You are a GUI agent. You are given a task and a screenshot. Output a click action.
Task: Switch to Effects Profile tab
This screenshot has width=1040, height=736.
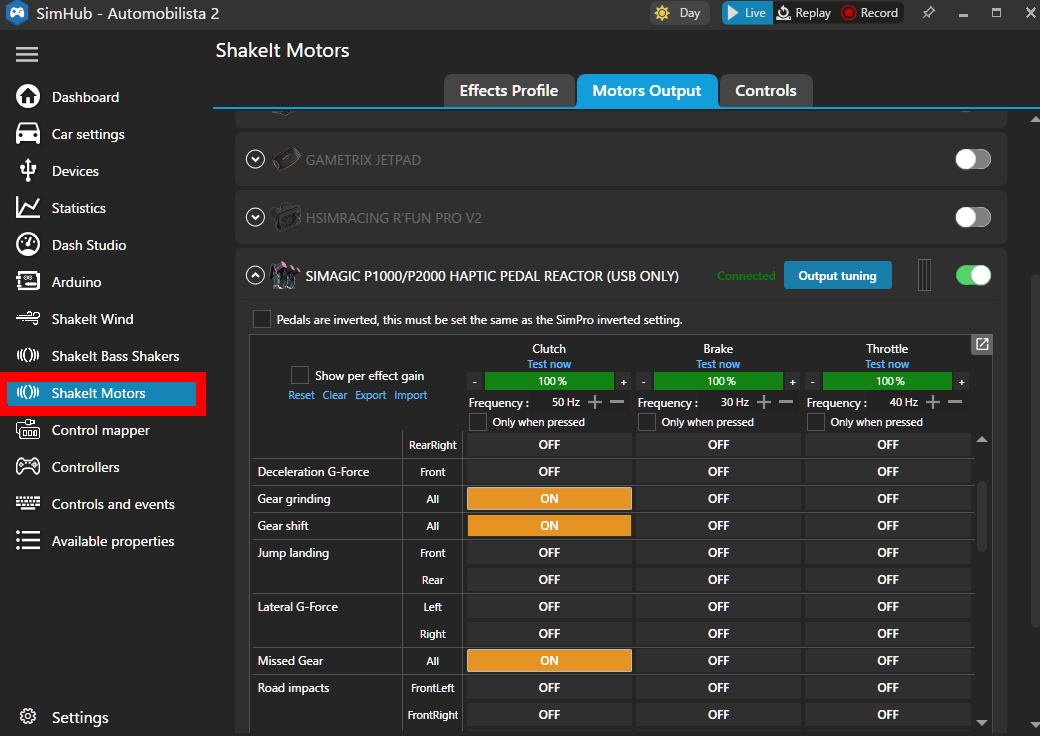[509, 91]
